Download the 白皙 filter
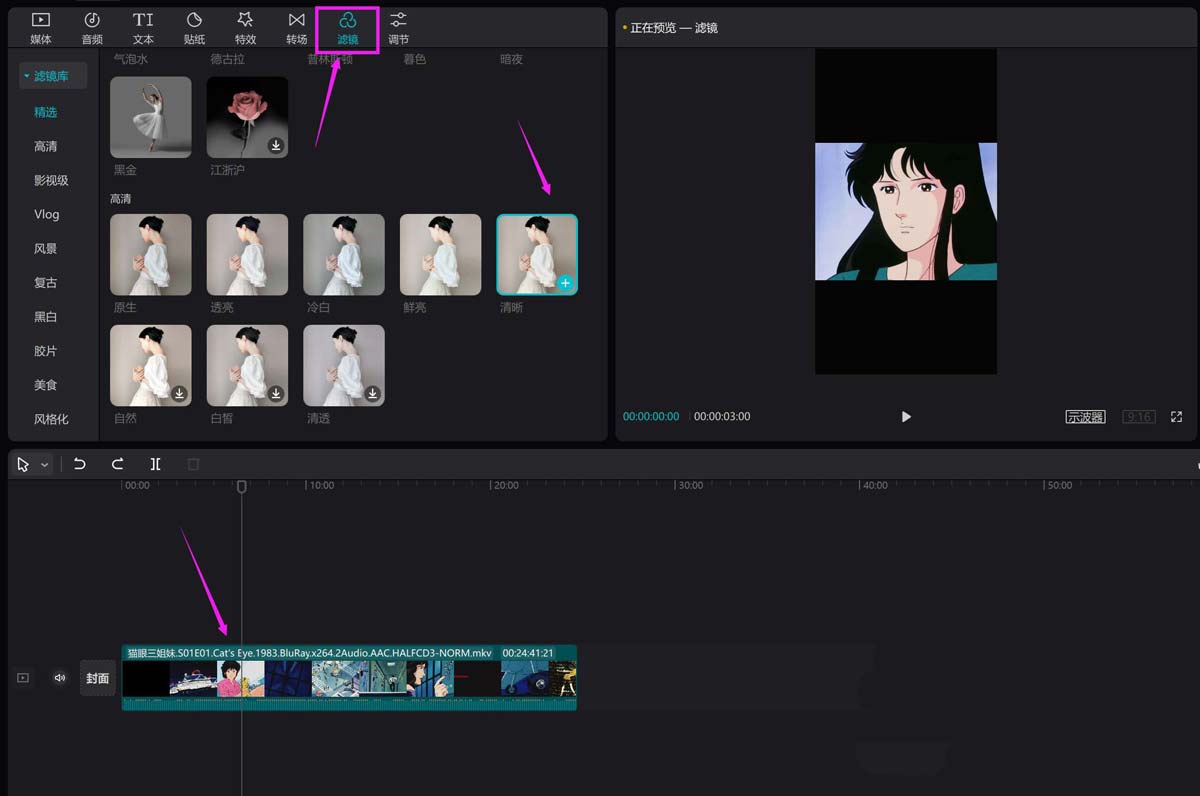 click(276, 394)
